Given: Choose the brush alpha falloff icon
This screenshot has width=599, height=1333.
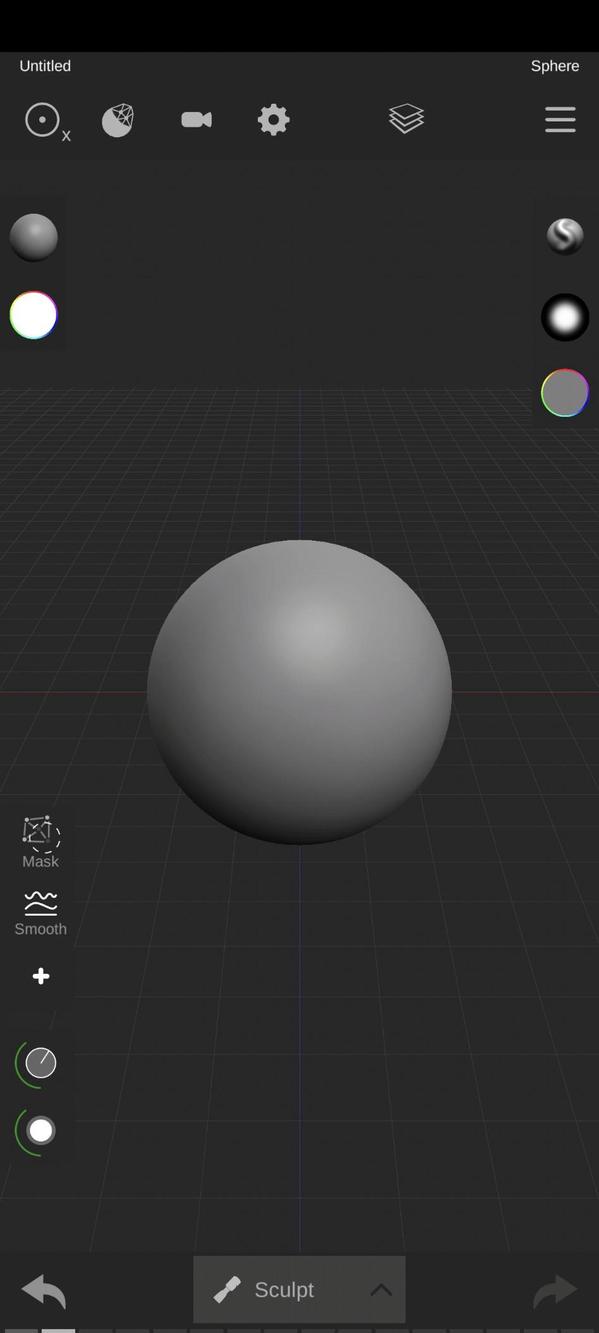Looking at the screenshot, I should point(565,318).
